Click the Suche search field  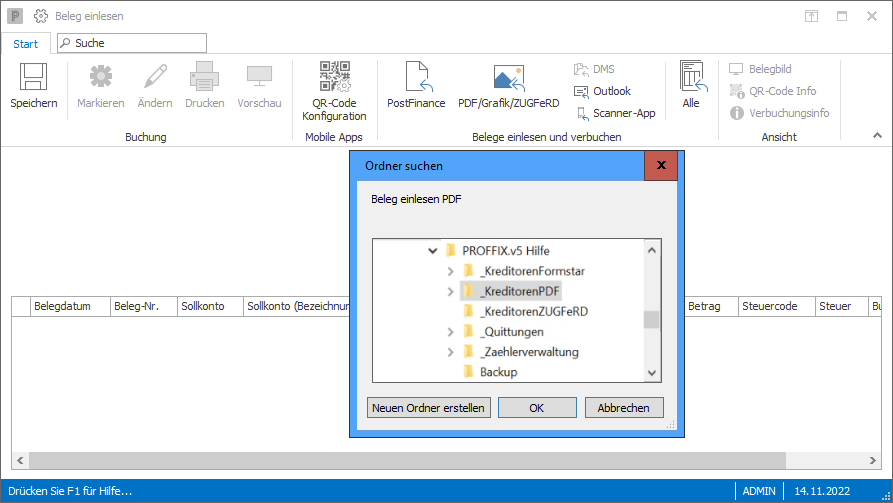point(132,43)
